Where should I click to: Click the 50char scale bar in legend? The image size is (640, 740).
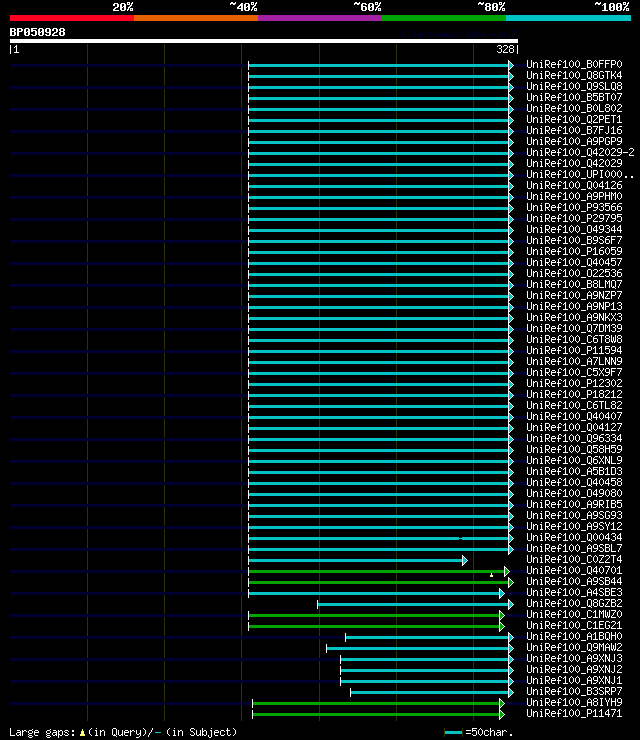pyautogui.click(x=454, y=732)
